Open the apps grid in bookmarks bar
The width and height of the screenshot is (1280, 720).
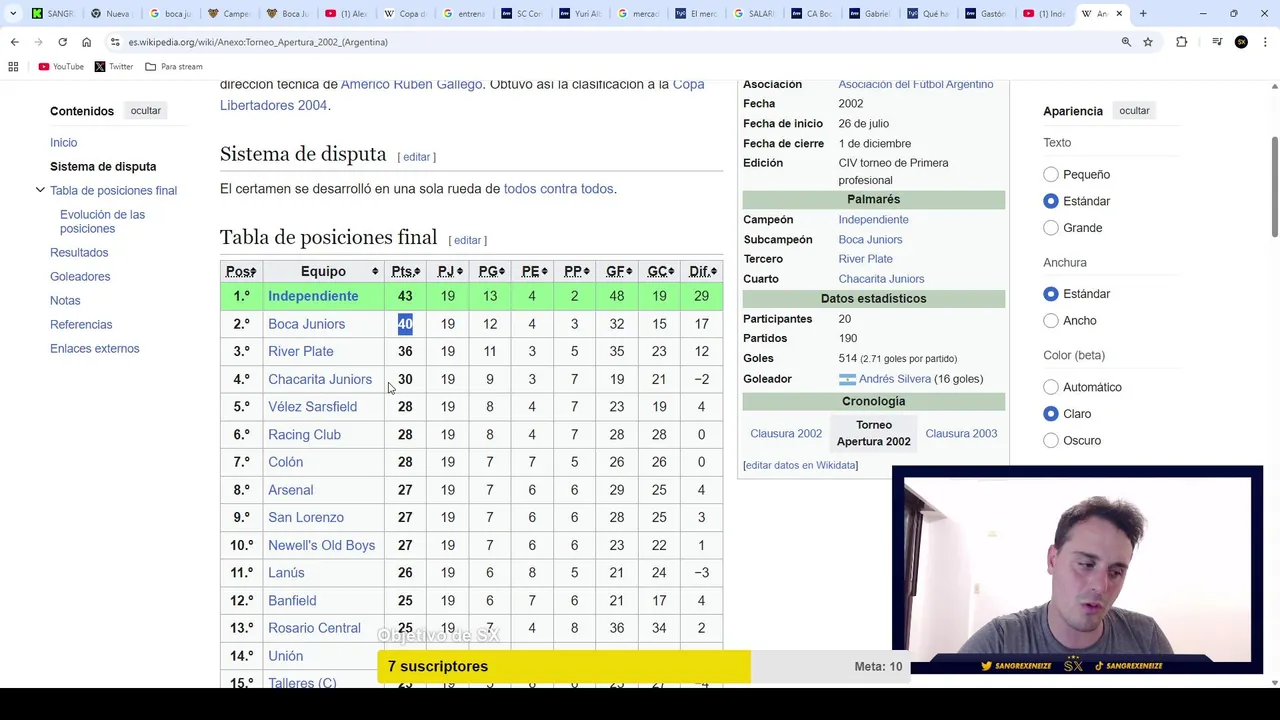(x=13, y=67)
